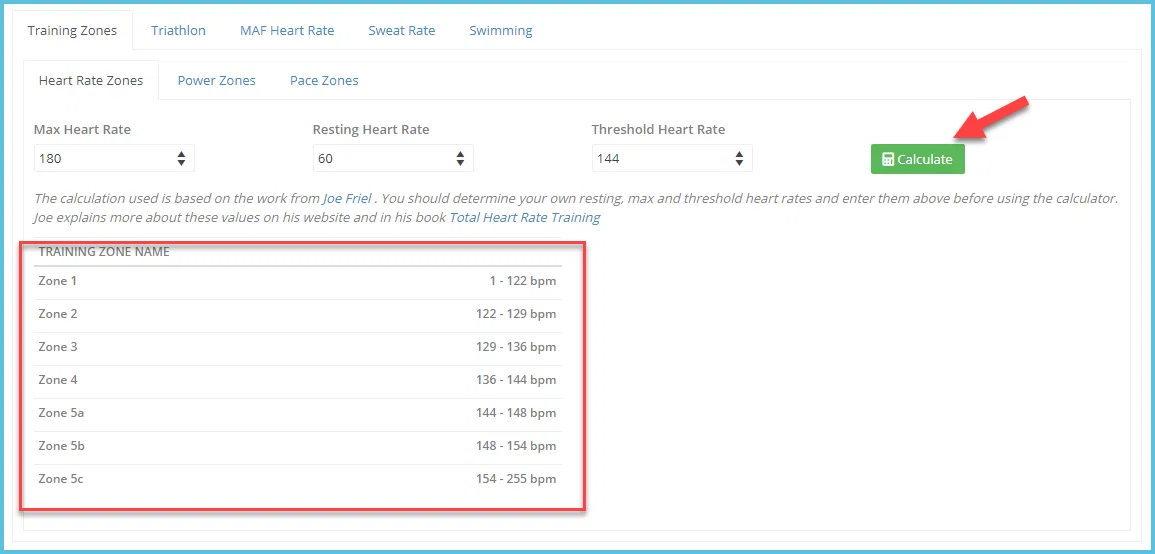
Task: Open the MAF Heart Rate tab
Action: click(287, 30)
